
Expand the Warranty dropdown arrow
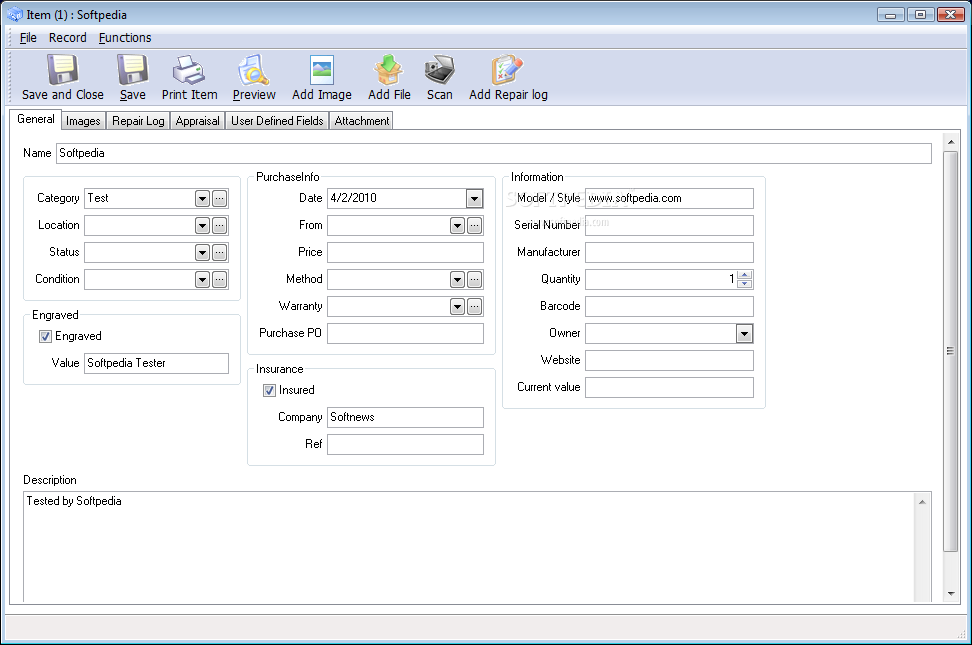point(457,306)
